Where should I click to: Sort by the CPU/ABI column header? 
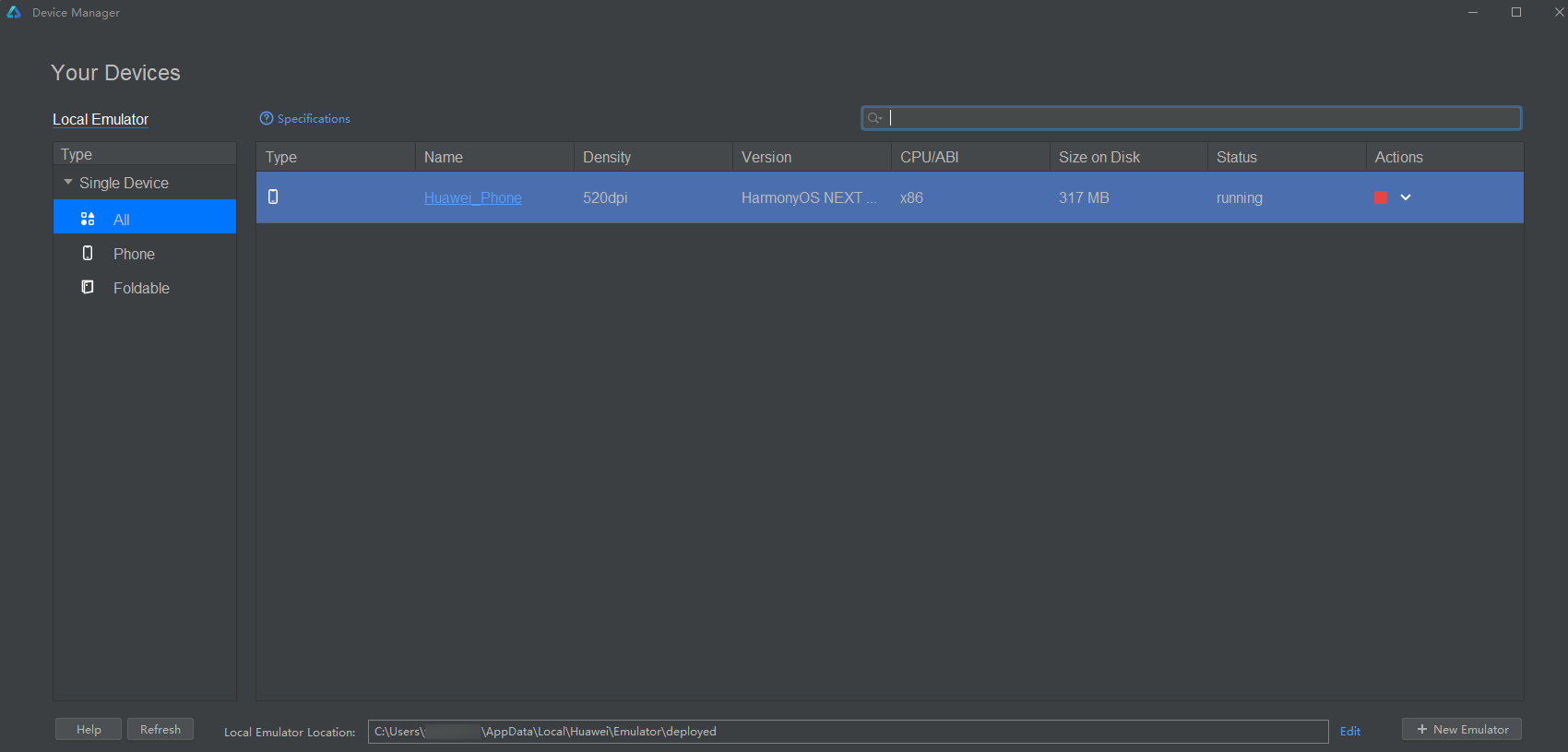[970, 157]
